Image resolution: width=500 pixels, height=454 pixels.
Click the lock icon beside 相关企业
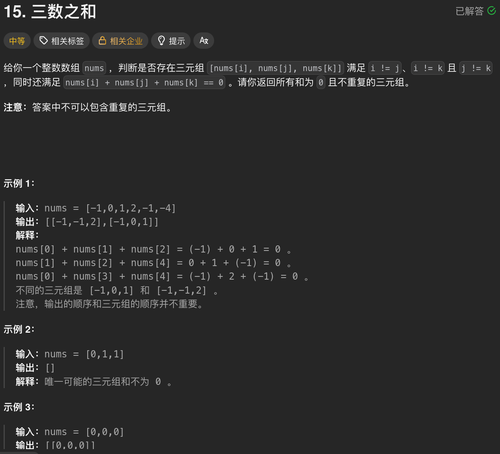coord(102,41)
